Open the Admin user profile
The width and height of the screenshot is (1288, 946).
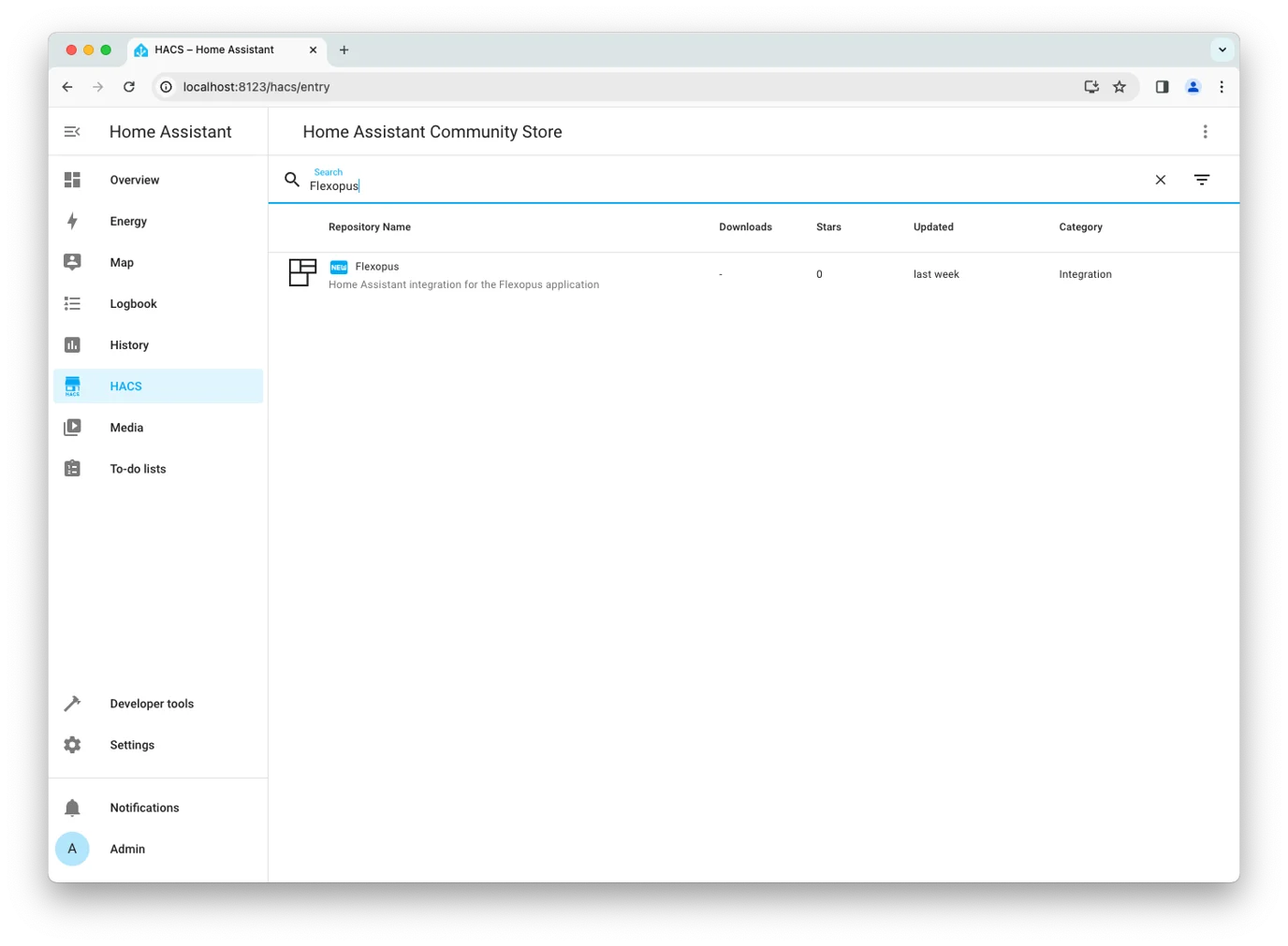pos(127,848)
